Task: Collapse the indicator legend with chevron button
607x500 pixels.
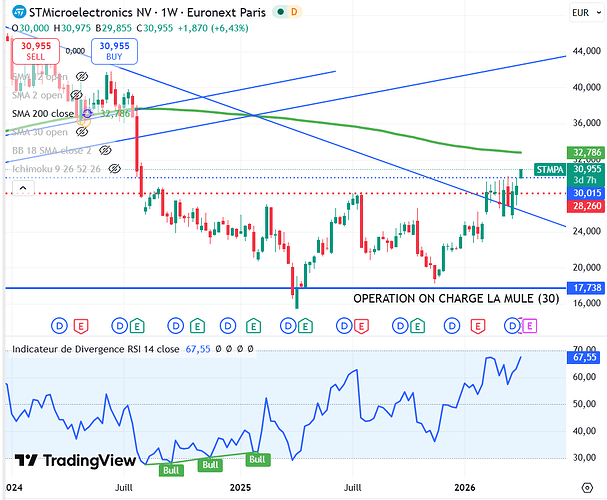Action: pyautogui.click(x=23, y=188)
